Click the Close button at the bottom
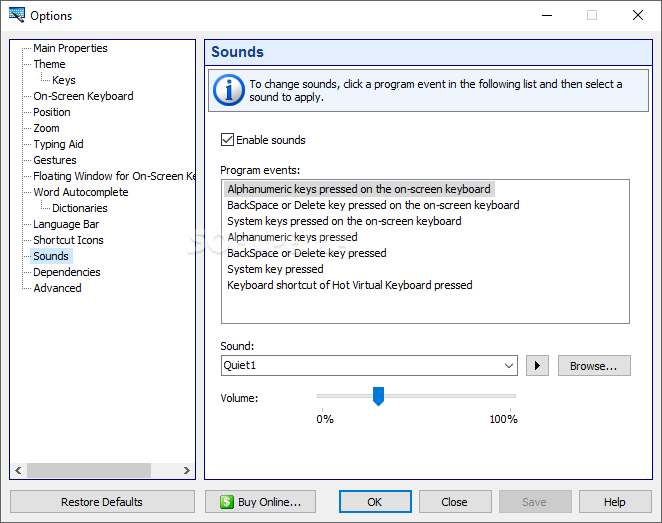The width and height of the screenshot is (662, 523). click(x=455, y=502)
